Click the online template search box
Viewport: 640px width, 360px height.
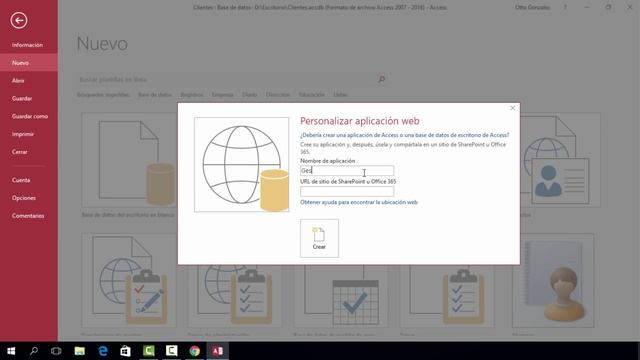pos(227,79)
